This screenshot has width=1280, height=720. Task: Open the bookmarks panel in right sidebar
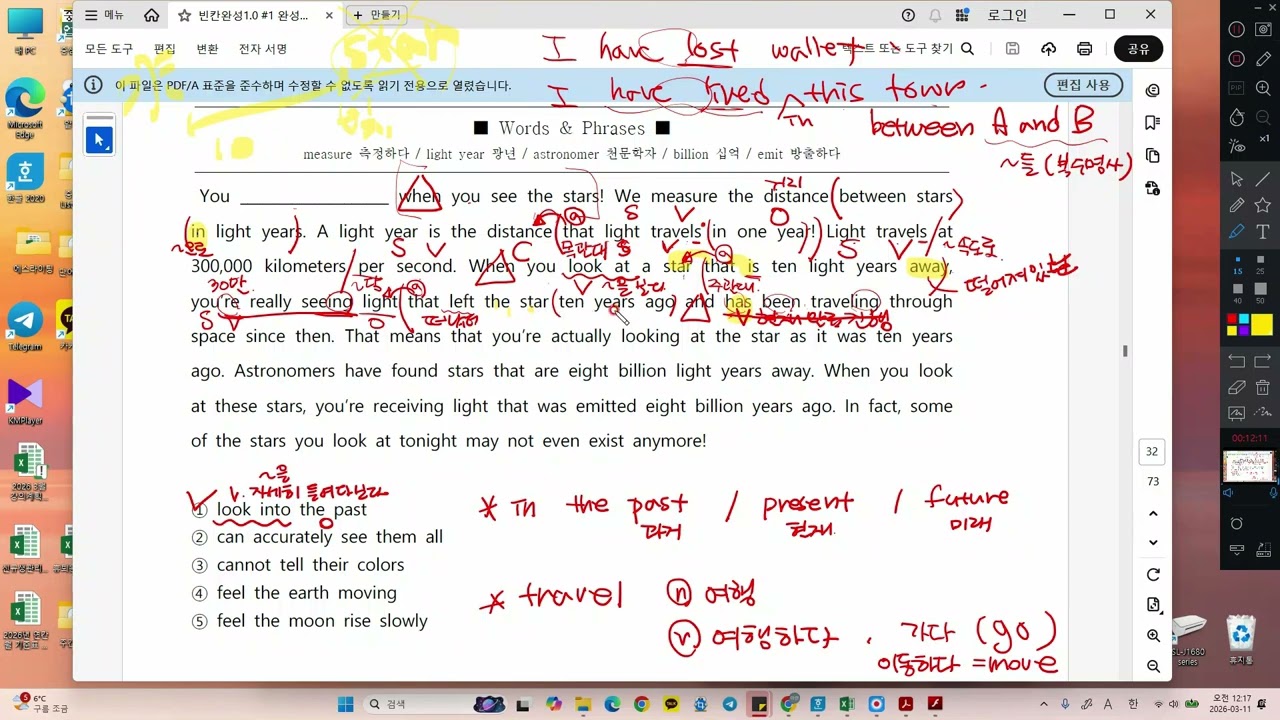tap(1152, 123)
